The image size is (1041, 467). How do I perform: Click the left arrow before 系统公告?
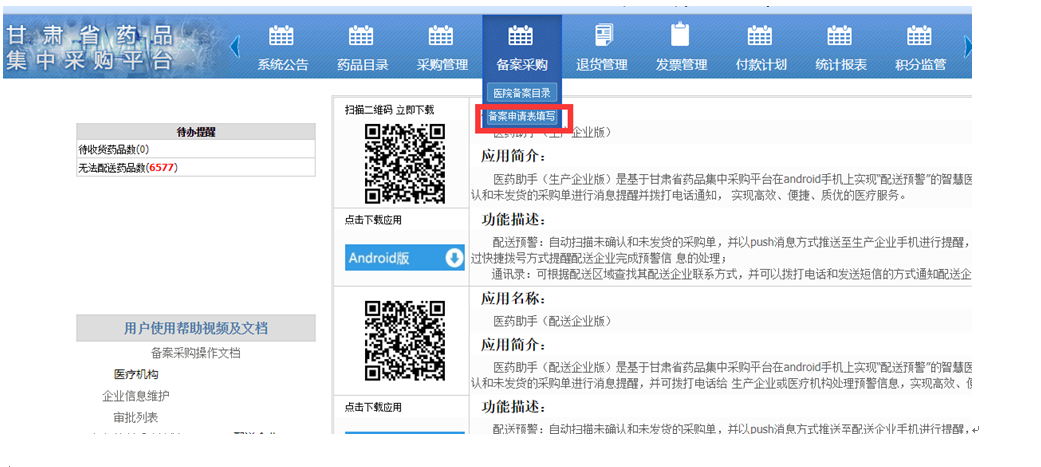pos(234,47)
